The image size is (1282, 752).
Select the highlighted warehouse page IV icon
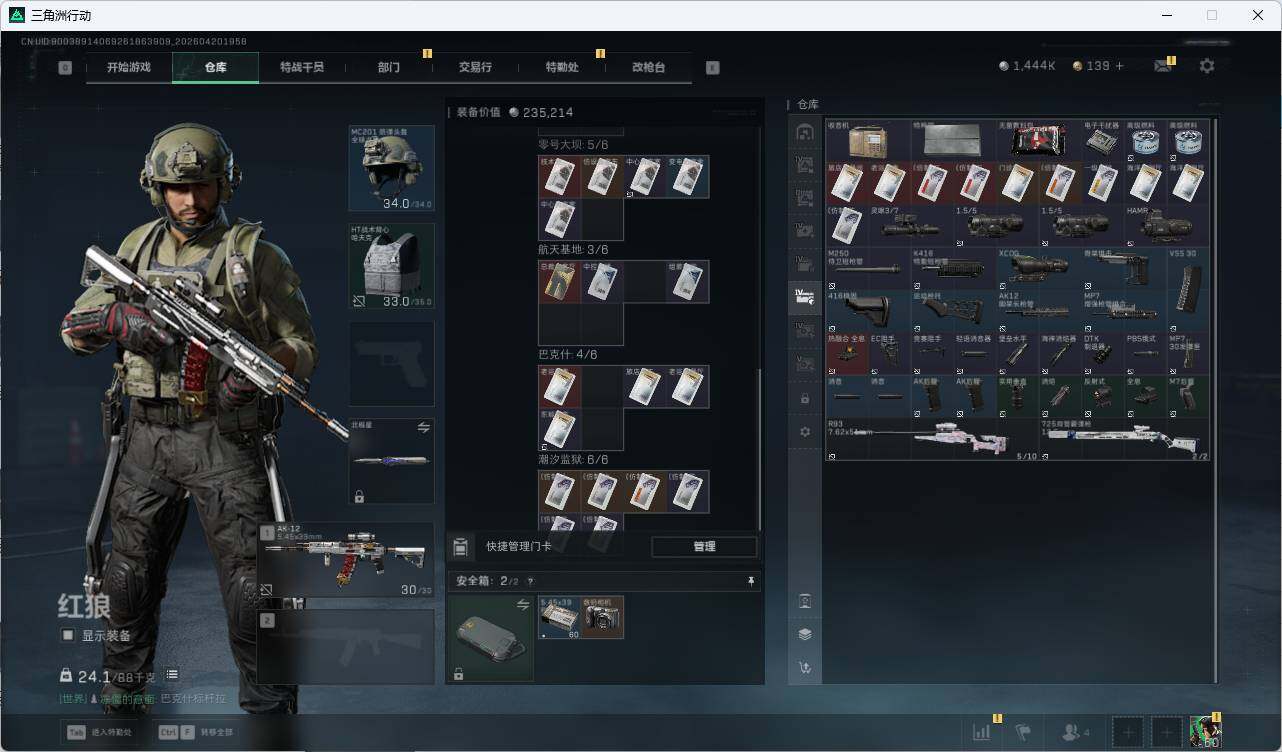805,296
